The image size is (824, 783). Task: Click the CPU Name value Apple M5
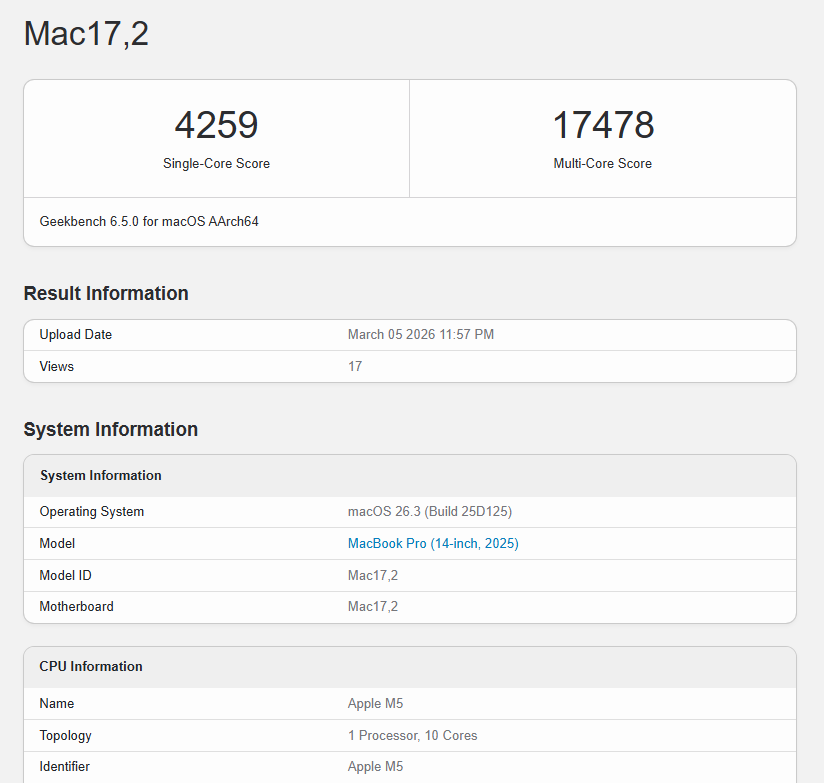[375, 703]
